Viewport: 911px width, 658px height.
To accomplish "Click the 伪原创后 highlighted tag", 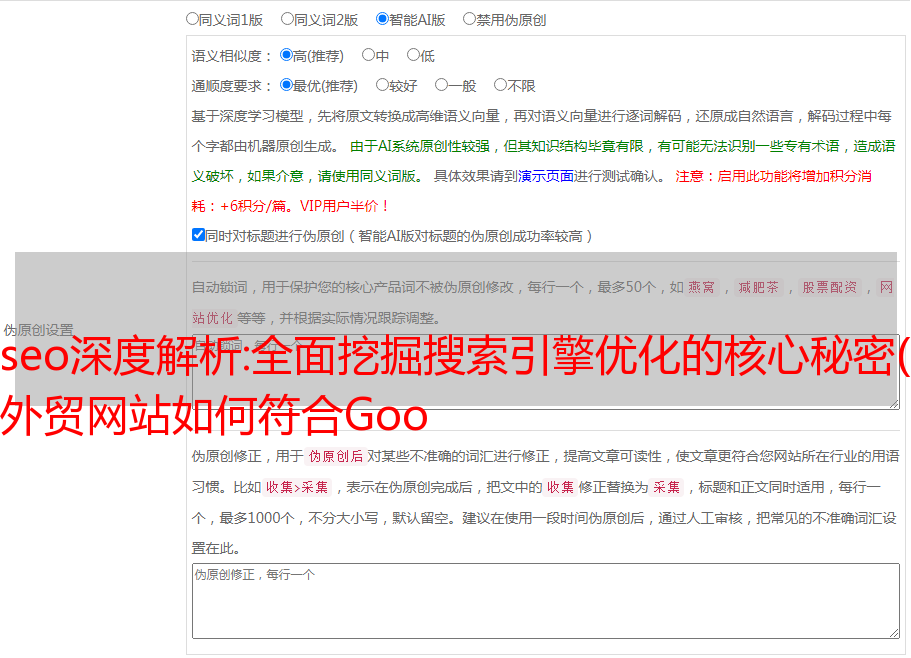I will (335, 456).
